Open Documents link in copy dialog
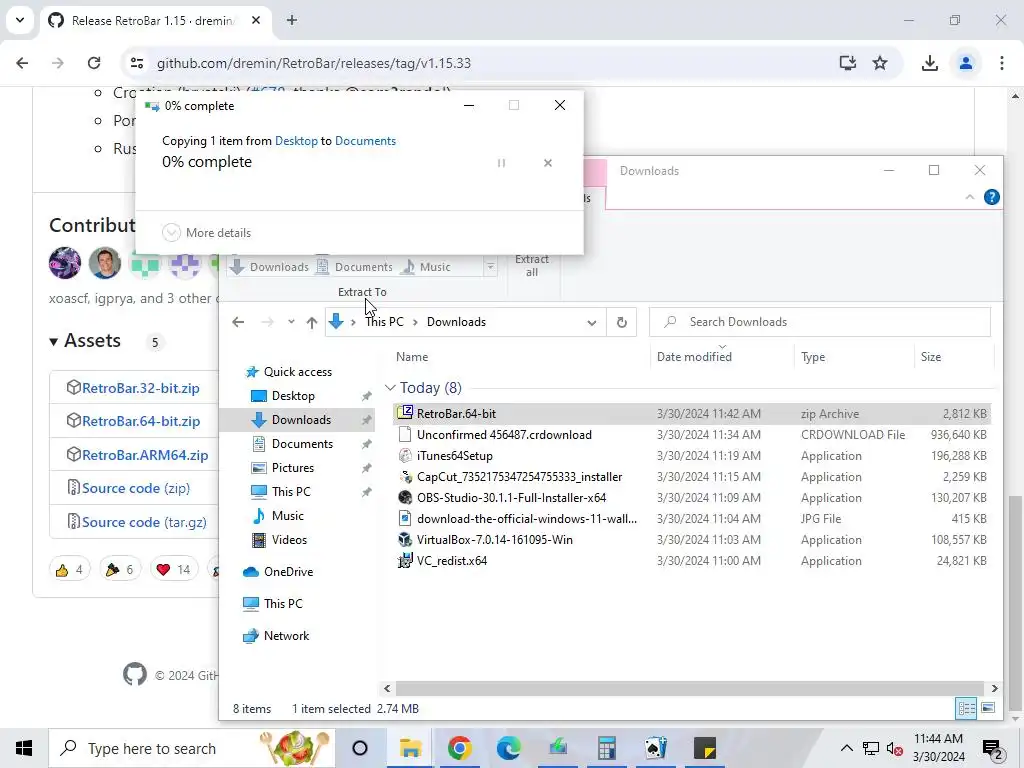1024x768 pixels. point(365,140)
